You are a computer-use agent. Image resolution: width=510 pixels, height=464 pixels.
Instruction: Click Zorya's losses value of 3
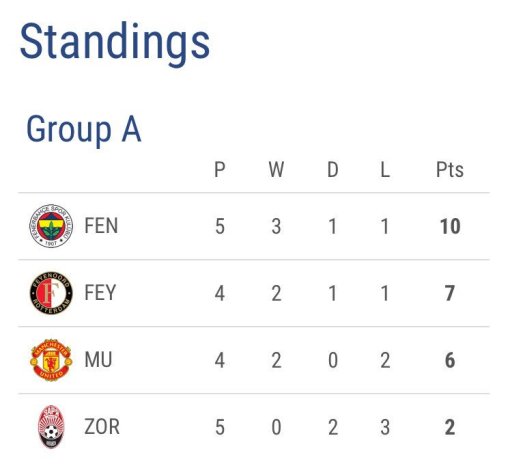click(385, 428)
